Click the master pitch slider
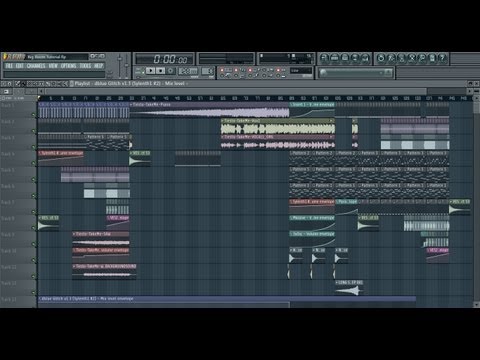Viewport: 480px width, 360px height. [127, 65]
